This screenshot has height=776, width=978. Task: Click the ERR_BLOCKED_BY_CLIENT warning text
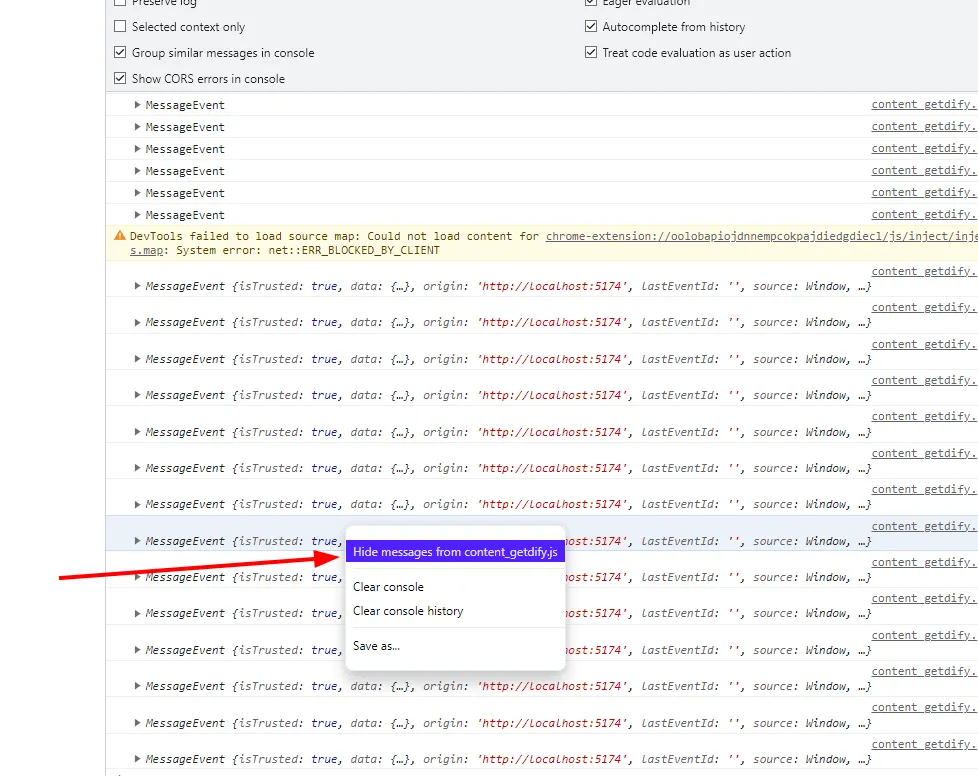pos(354,250)
